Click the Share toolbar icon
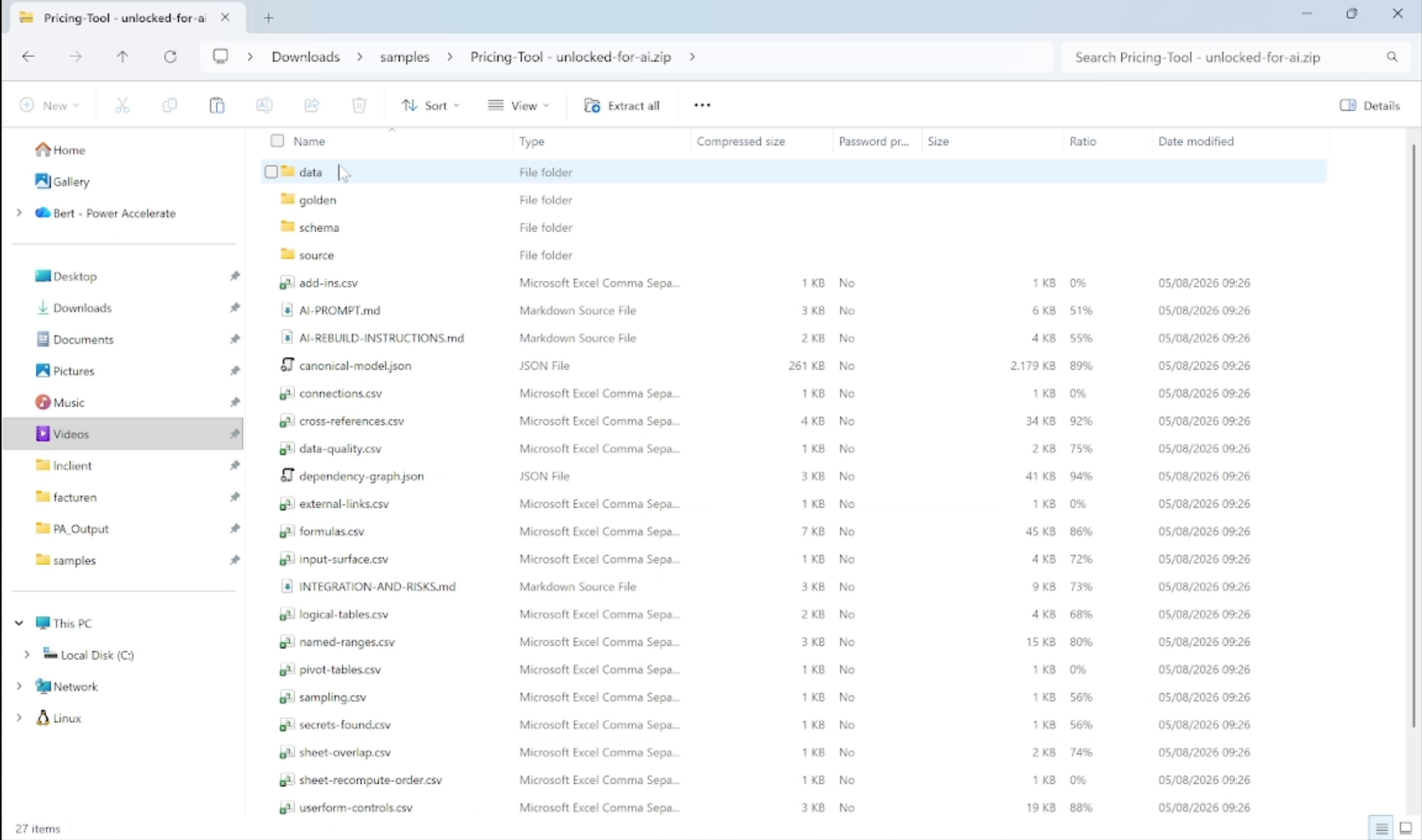This screenshot has height=840, width=1422. pyautogui.click(x=312, y=105)
